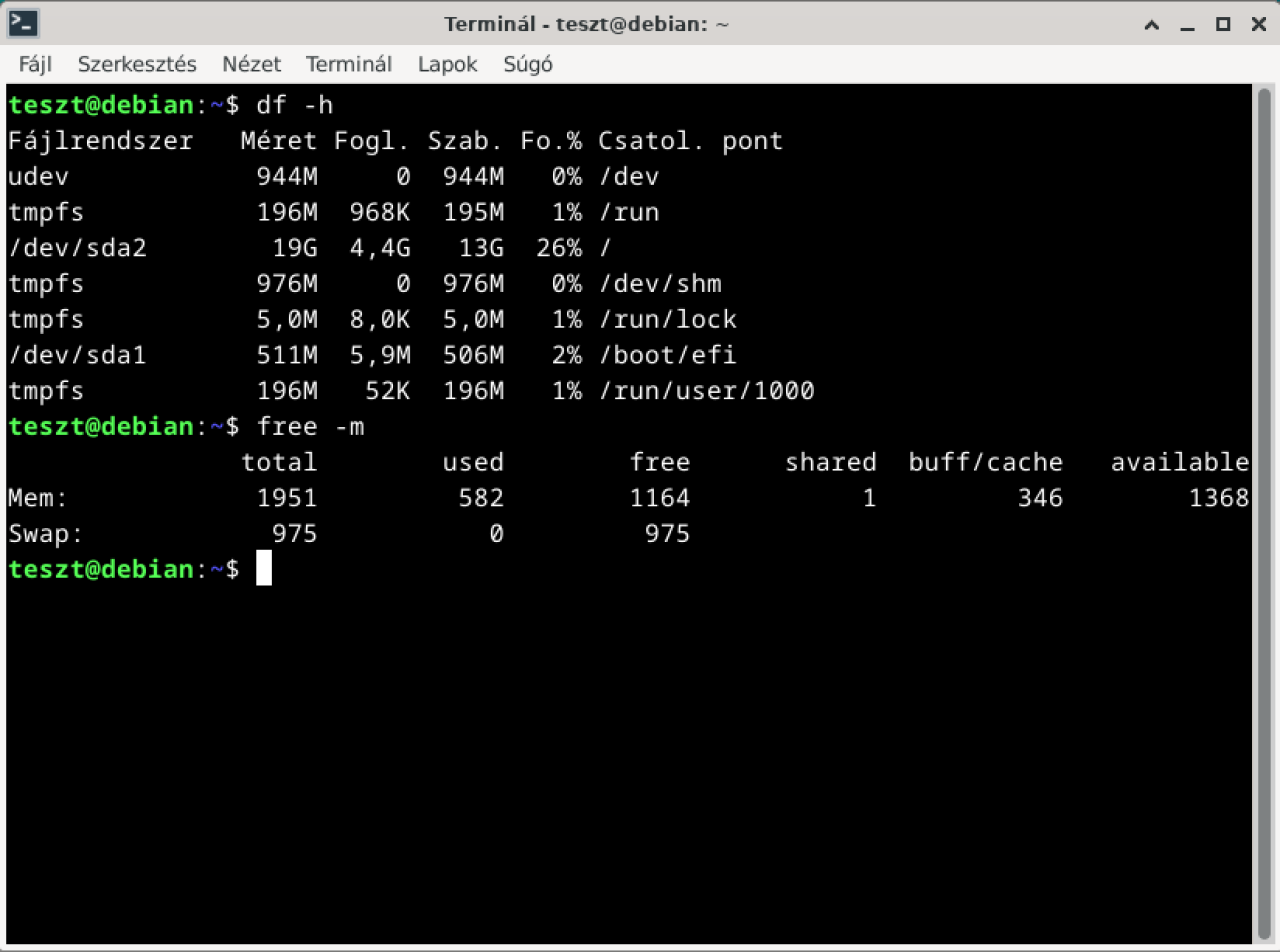The image size is (1280, 952).
Task: Click the 'df -h' command text
Action: pos(295,105)
